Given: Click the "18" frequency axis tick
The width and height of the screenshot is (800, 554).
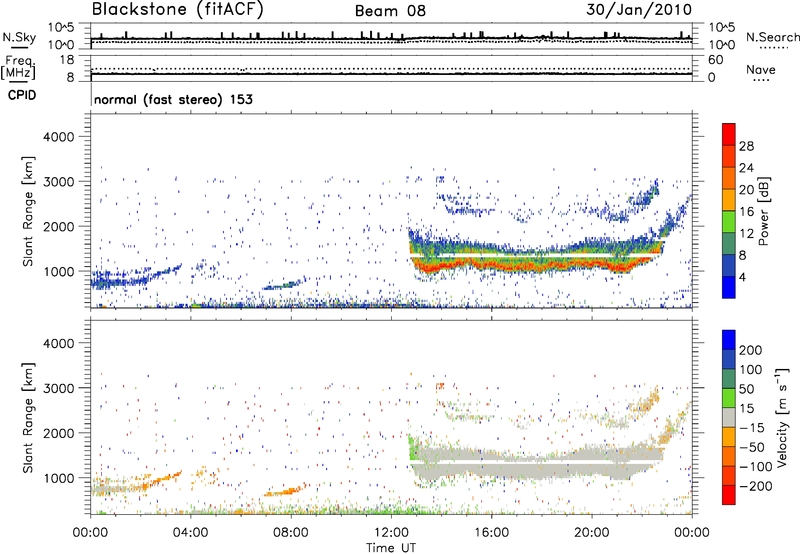Looking at the screenshot, I should click(67, 60).
